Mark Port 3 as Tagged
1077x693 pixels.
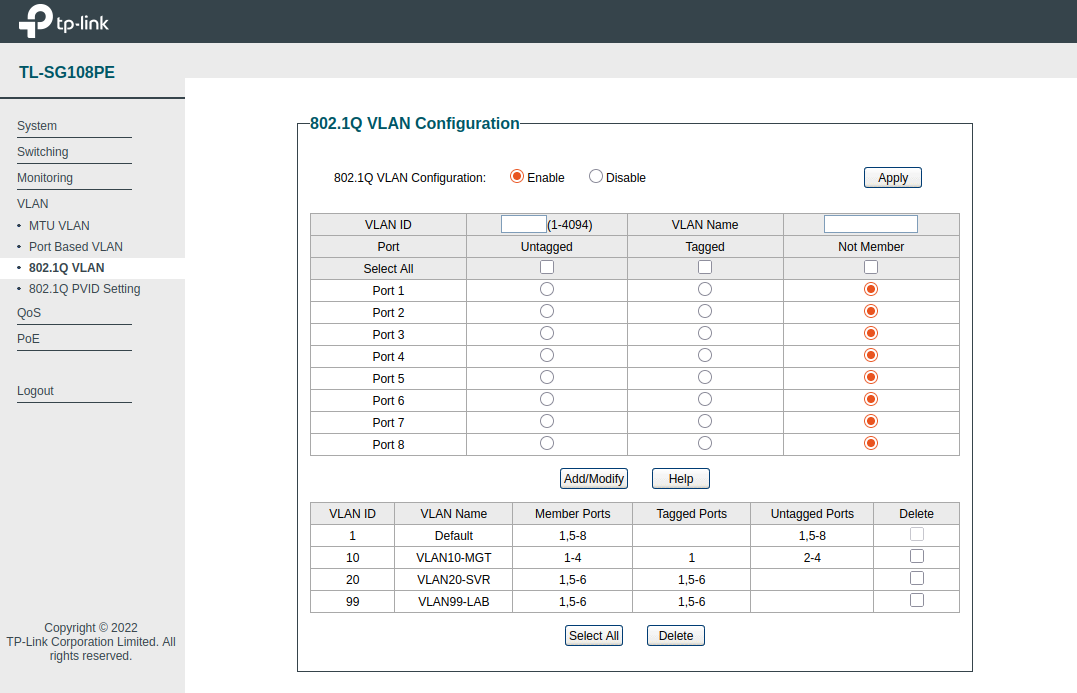[x=704, y=332]
